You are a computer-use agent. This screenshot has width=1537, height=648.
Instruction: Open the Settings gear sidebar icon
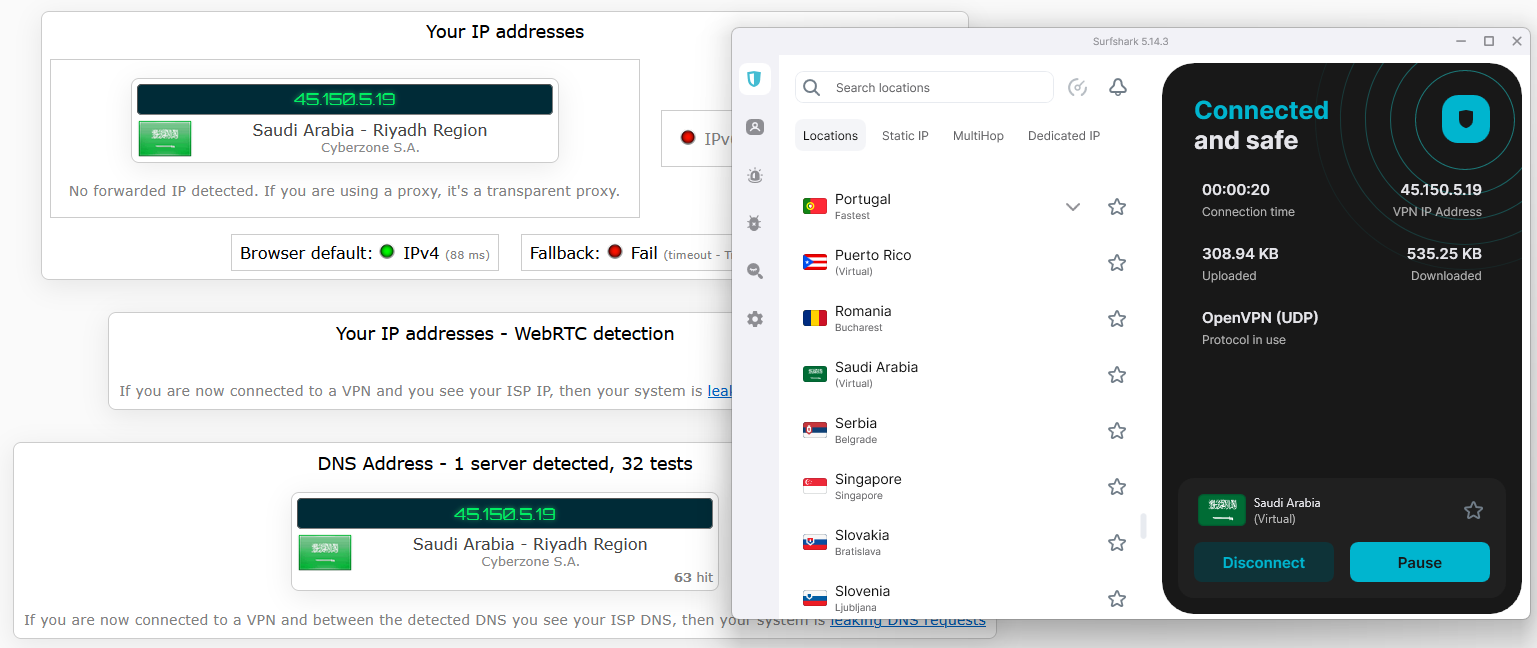click(755, 319)
